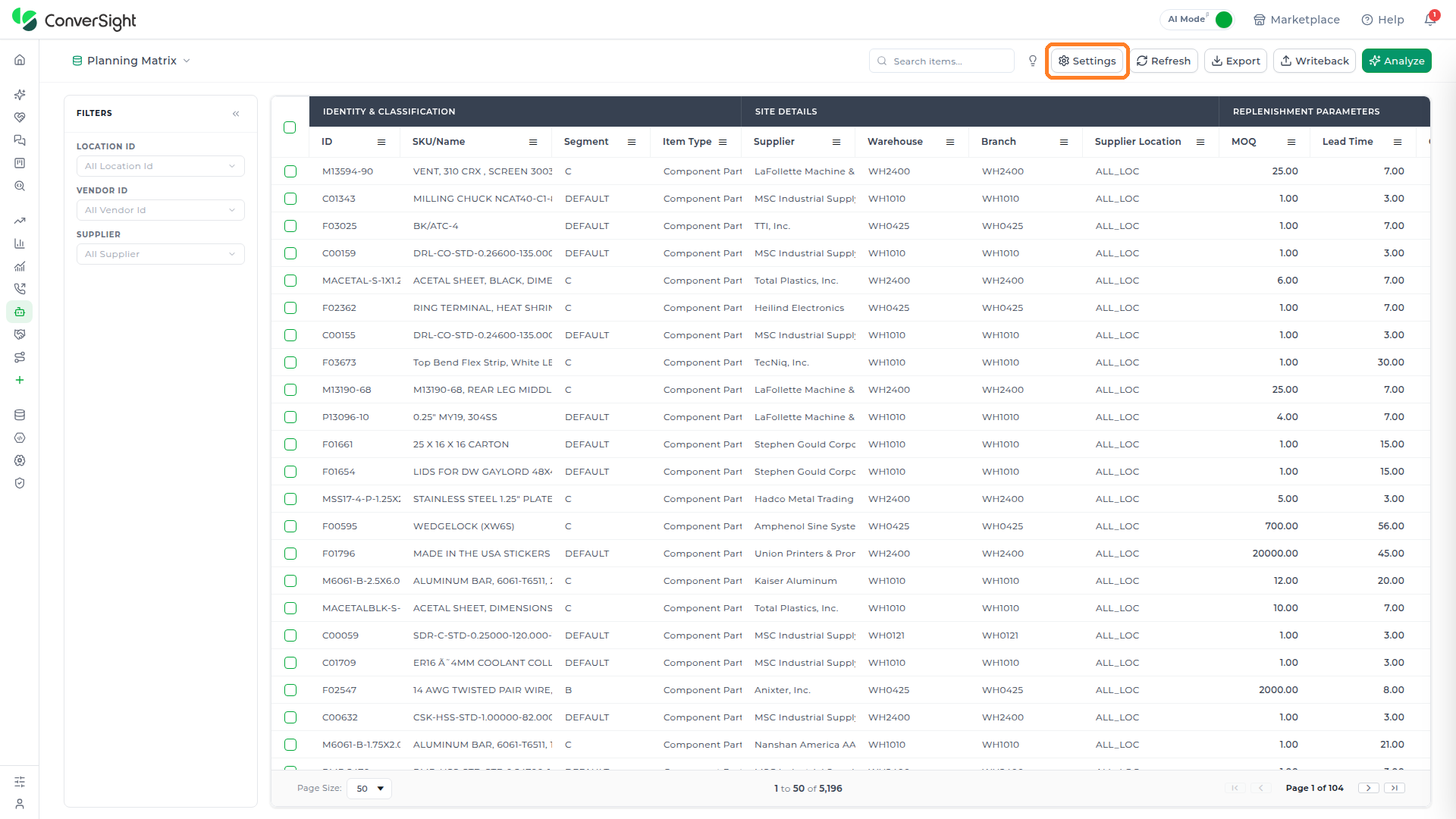Viewport: 1456px width, 819px height.
Task: Check the select-all header checkbox
Action: (290, 127)
